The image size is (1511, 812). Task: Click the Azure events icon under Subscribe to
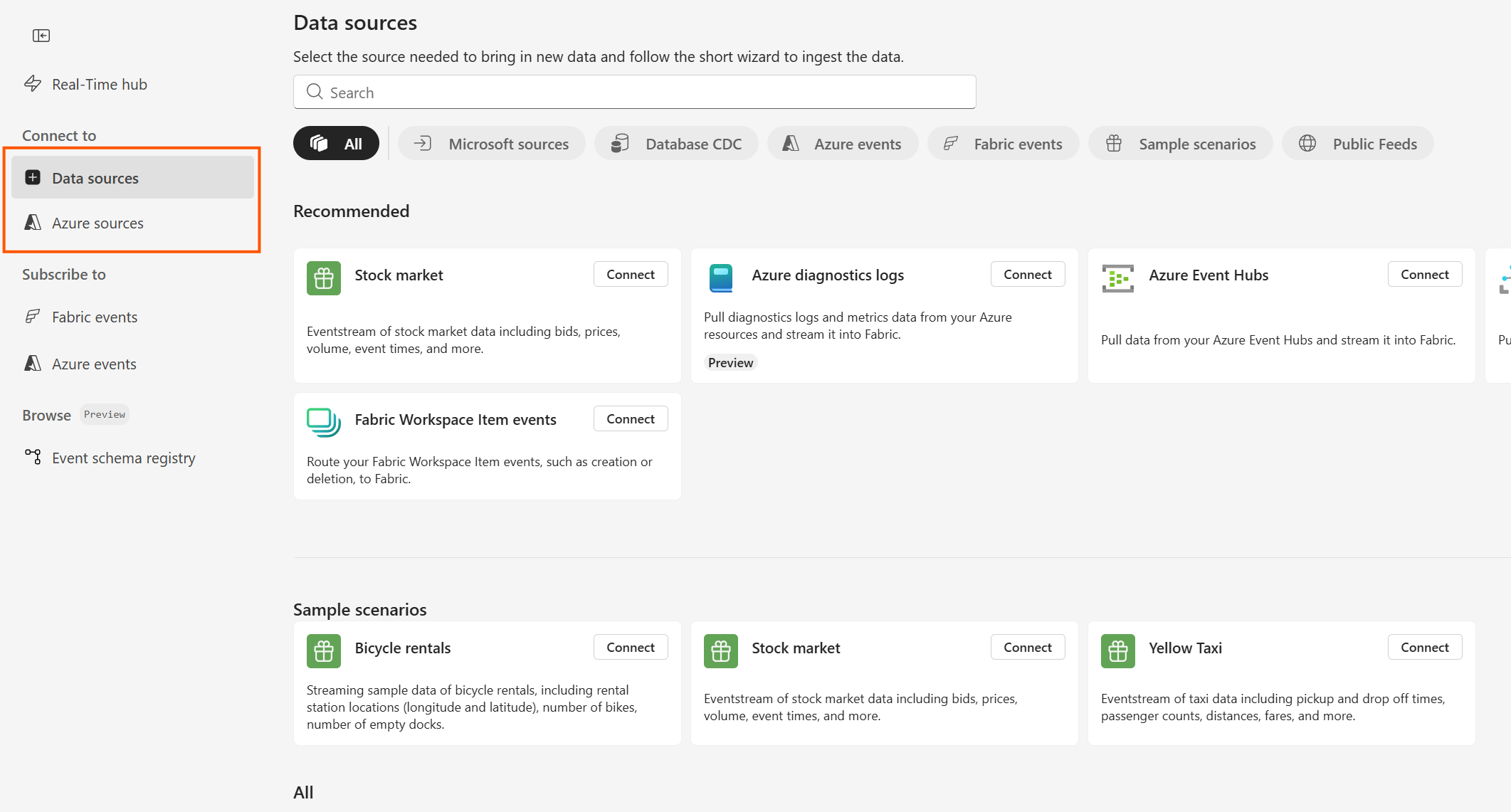[x=32, y=363]
